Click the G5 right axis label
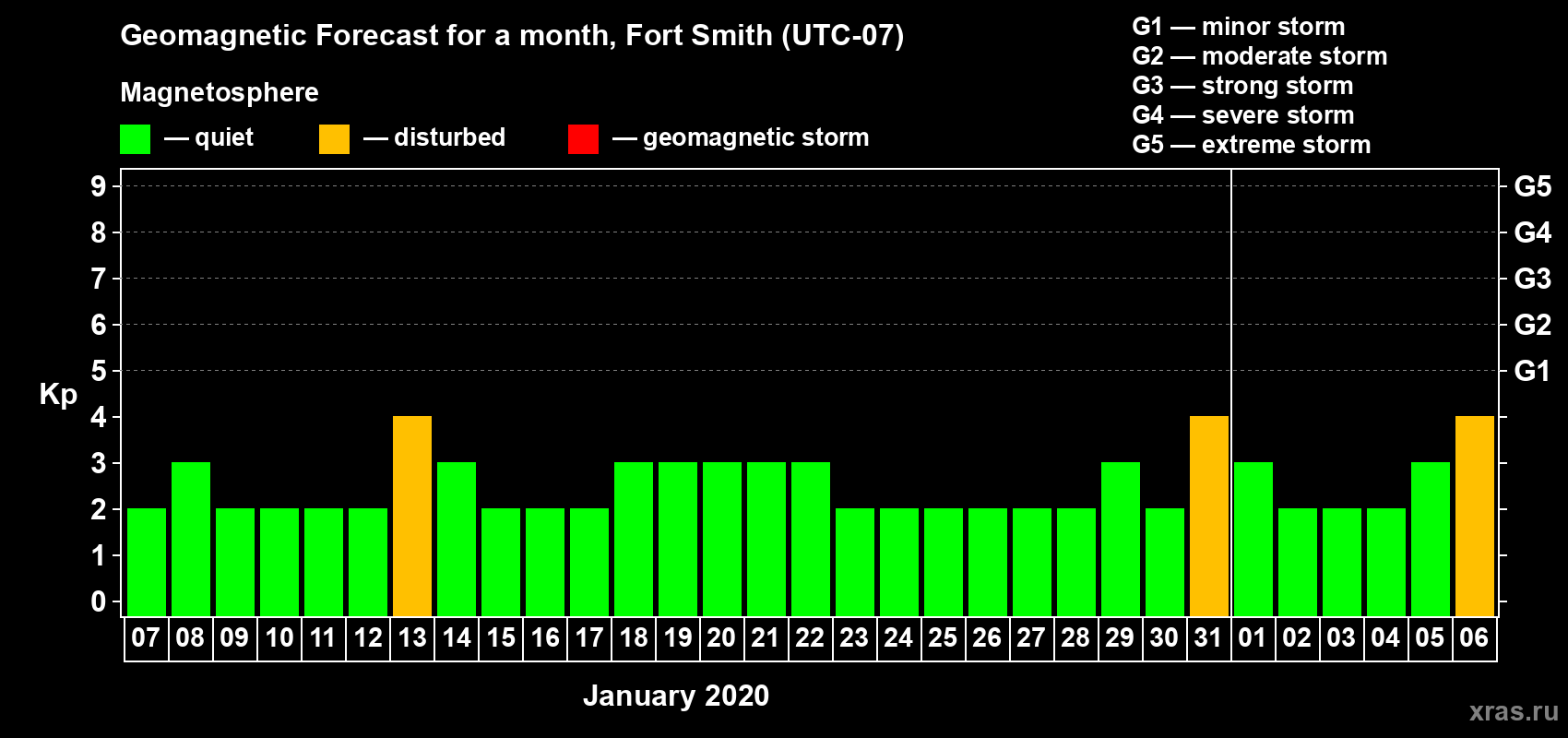Viewport: 1568px width, 738px height. click(x=1533, y=186)
